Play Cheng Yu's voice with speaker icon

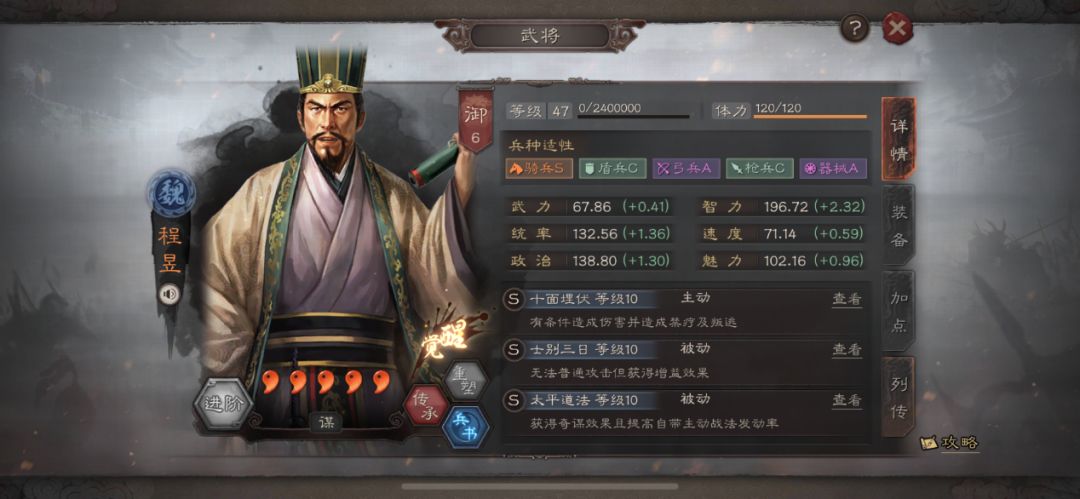click(x=169, y=294)
